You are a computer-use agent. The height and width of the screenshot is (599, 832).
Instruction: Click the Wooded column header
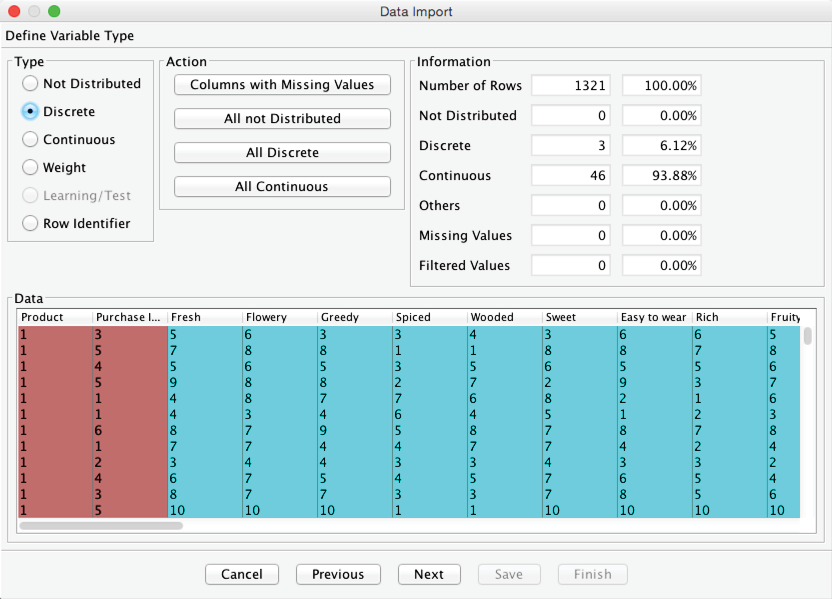tap(504, 317)
